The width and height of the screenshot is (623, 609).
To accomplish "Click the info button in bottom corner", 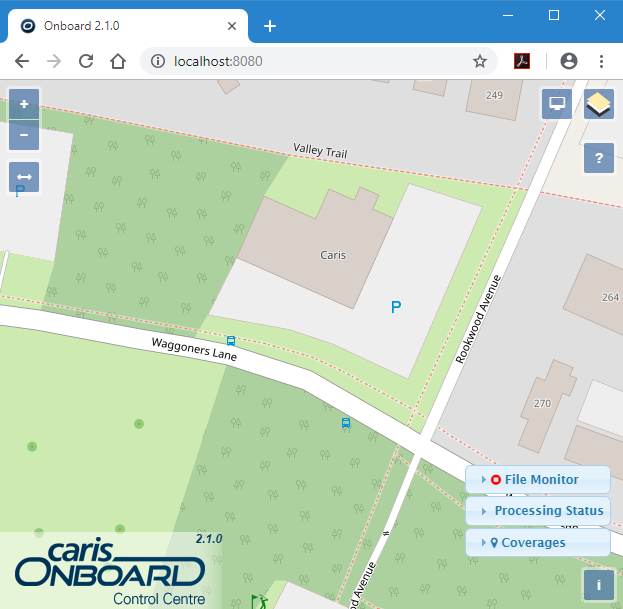I will coord(598,585).
